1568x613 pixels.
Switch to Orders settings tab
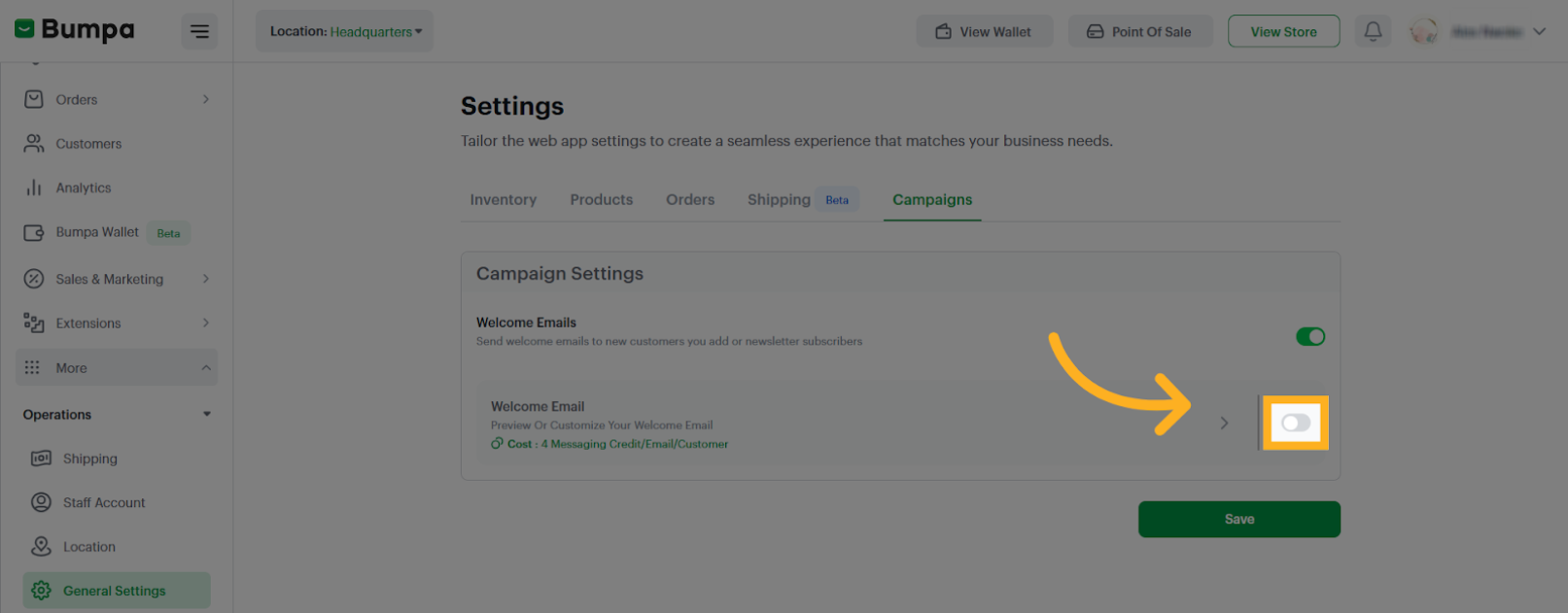coord(690,199)
